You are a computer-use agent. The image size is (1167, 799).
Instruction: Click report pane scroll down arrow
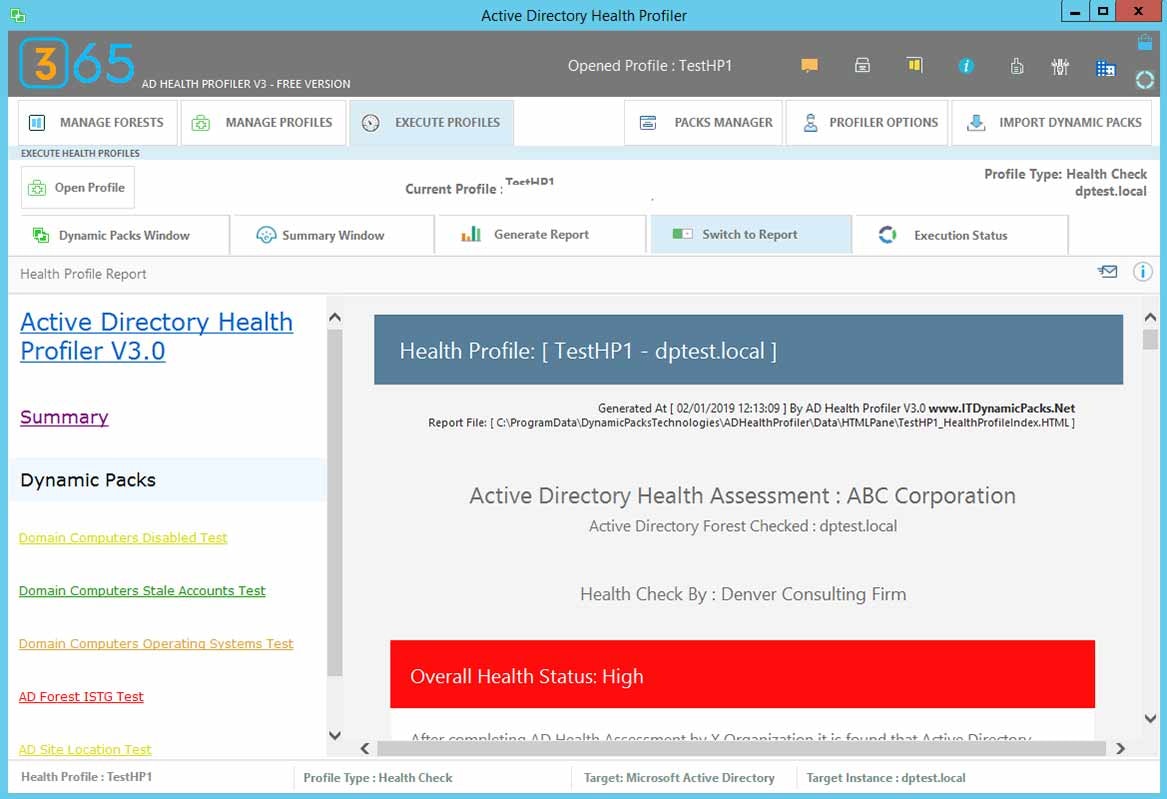pos(1150,719)
